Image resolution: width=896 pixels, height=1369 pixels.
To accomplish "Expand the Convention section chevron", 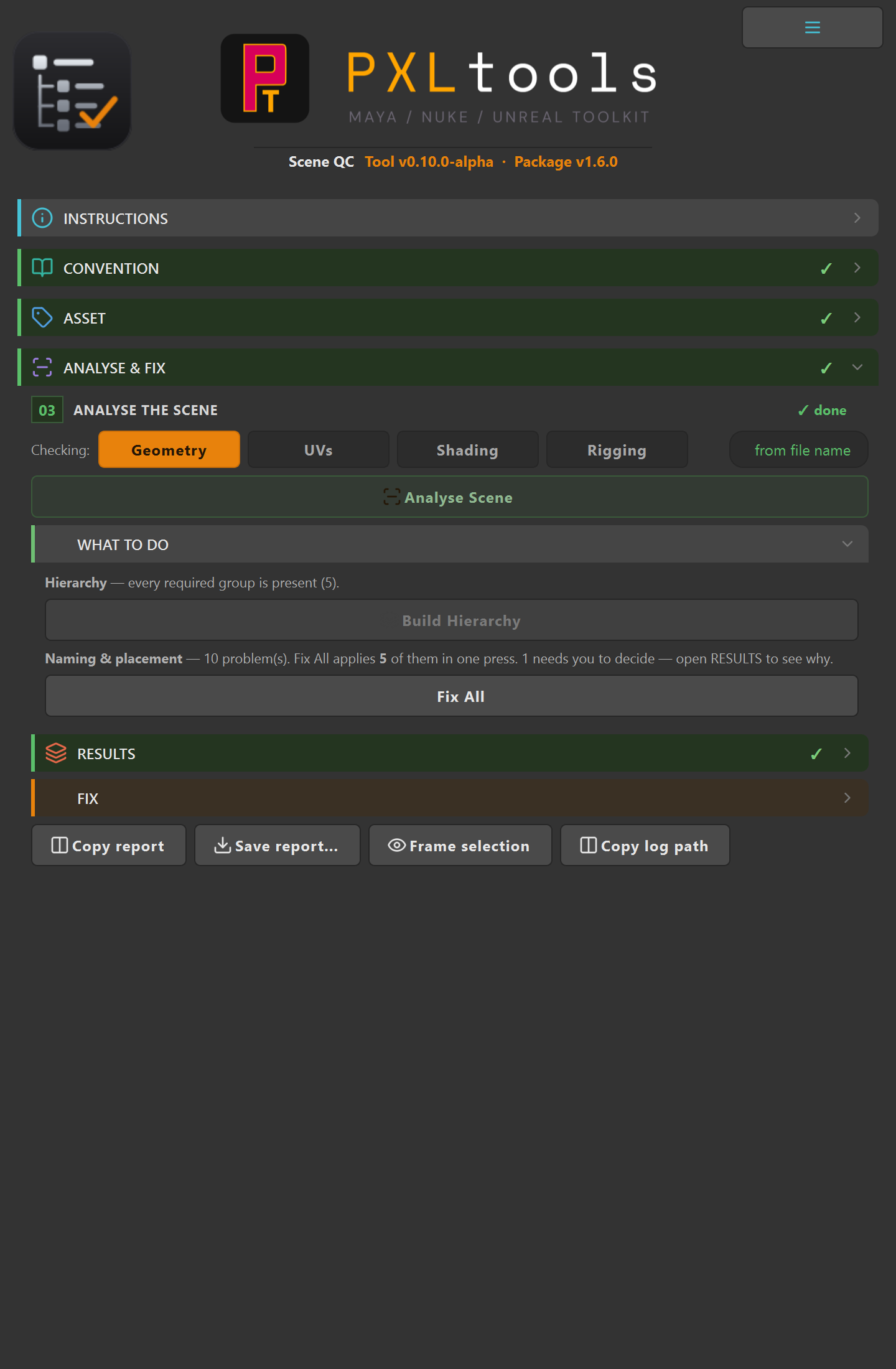I will tap(857, 268).
